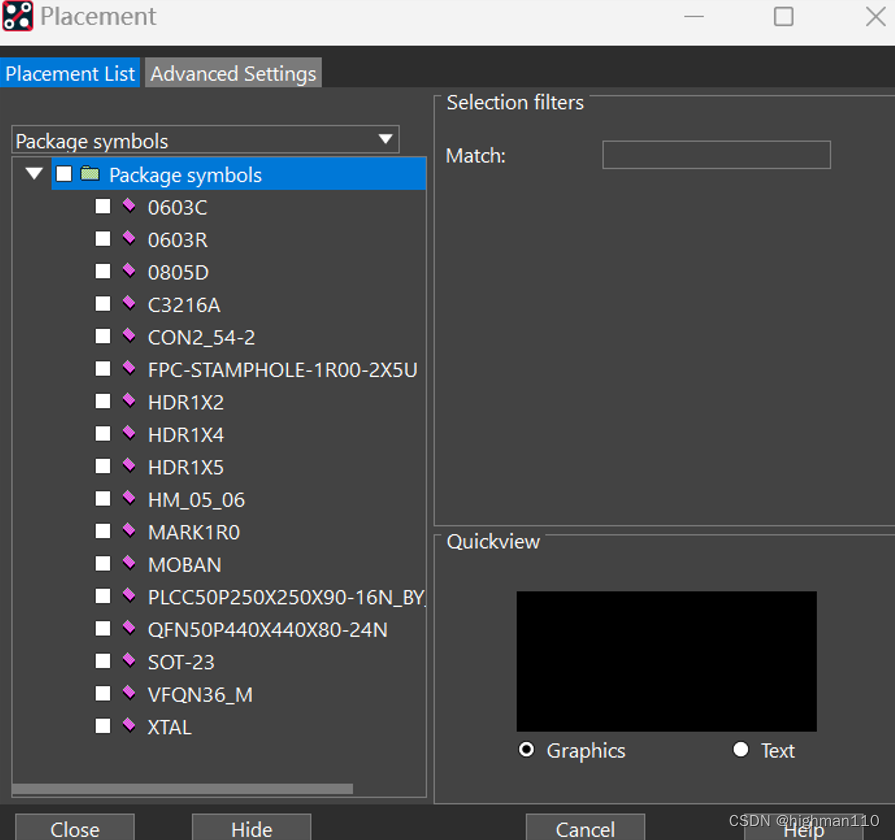Open the Placement List tab
Screen dimensions: 895x840
(x=70, y=74)
